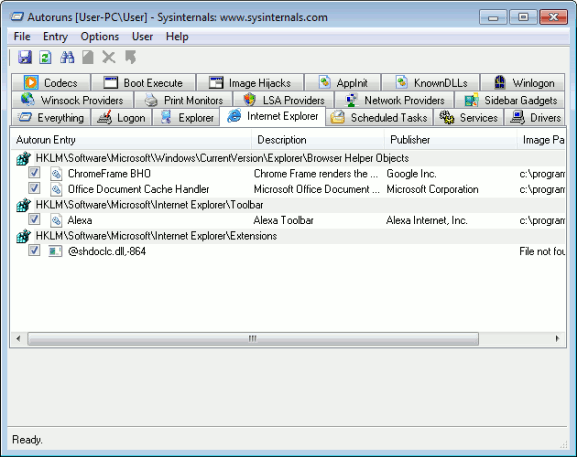
Task: Click the scrollbar left arrow
Action: pos(18,339)
